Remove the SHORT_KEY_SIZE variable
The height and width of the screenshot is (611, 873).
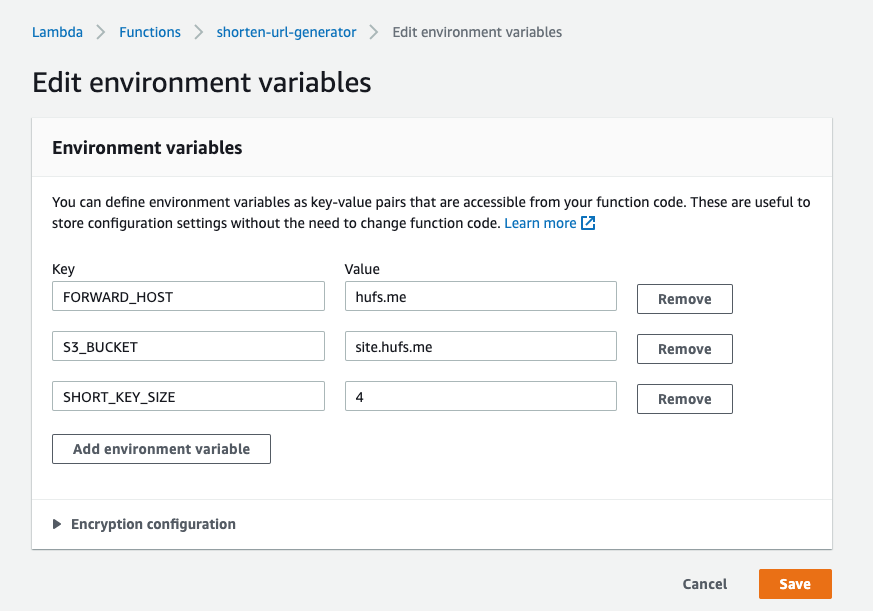[x=685, y=399]
